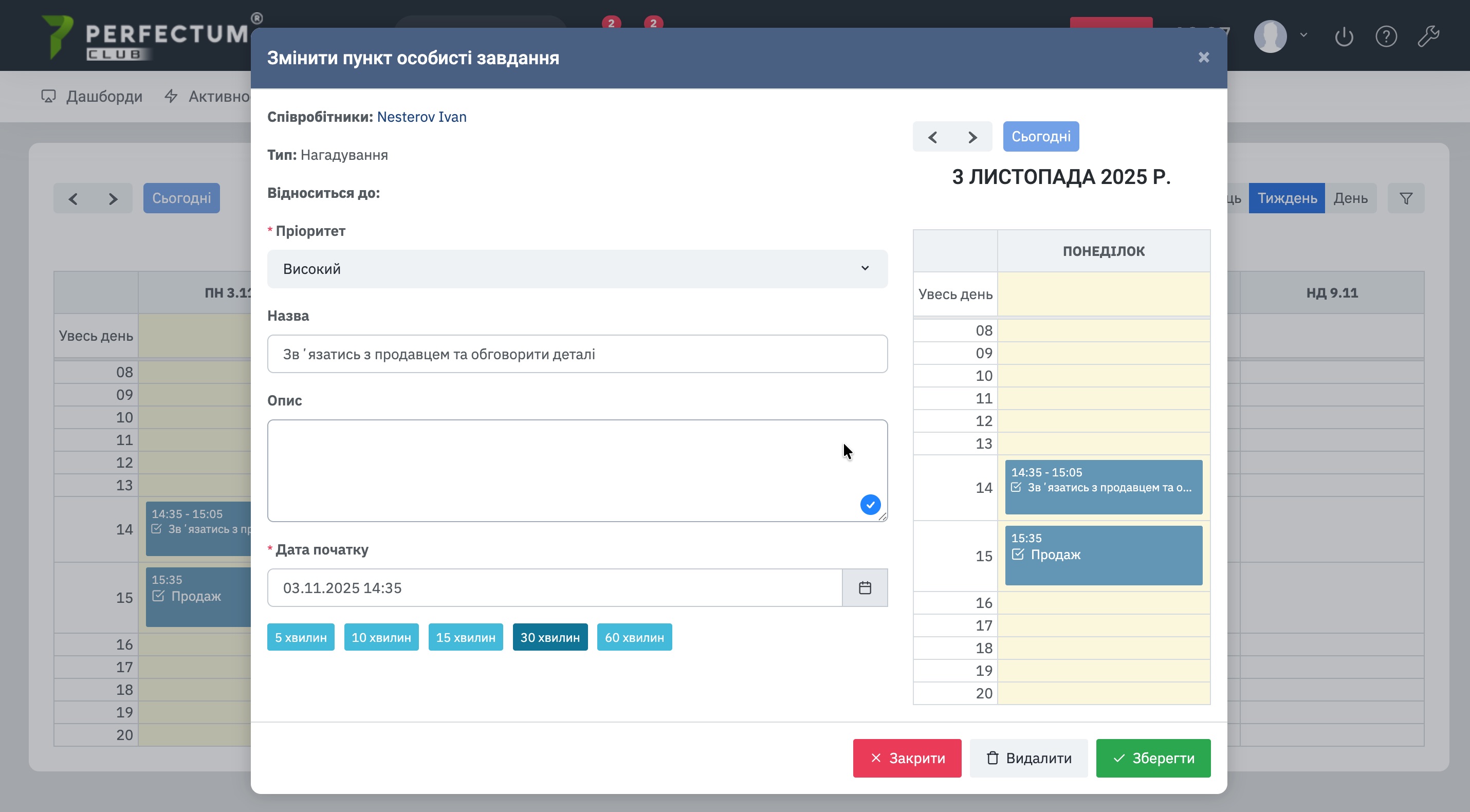Delete the task with Видалити button
The image size is (1470, 812).
tap(1028, 759)
